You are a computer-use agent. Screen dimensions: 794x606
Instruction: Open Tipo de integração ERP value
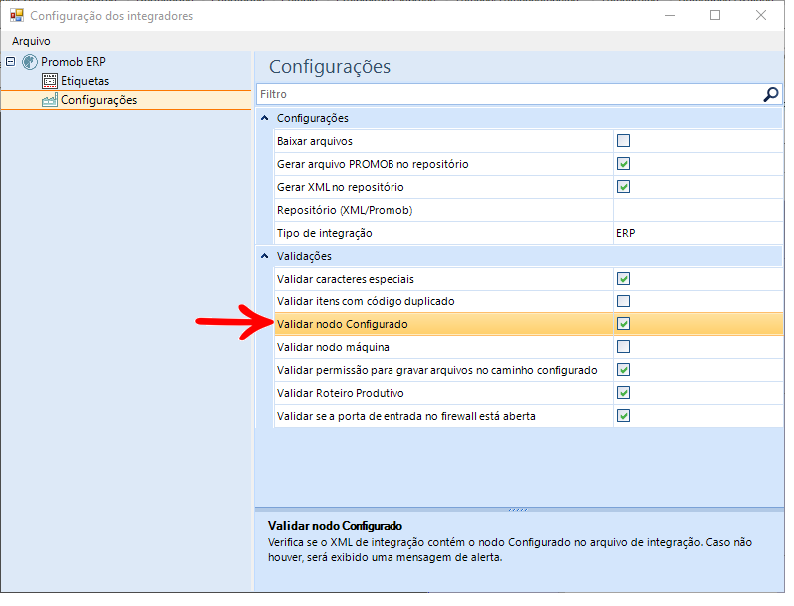tap(698, 233)
